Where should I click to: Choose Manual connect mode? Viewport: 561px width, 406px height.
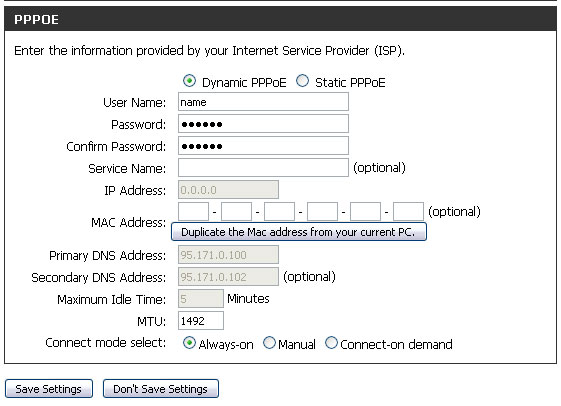point(269,343)
